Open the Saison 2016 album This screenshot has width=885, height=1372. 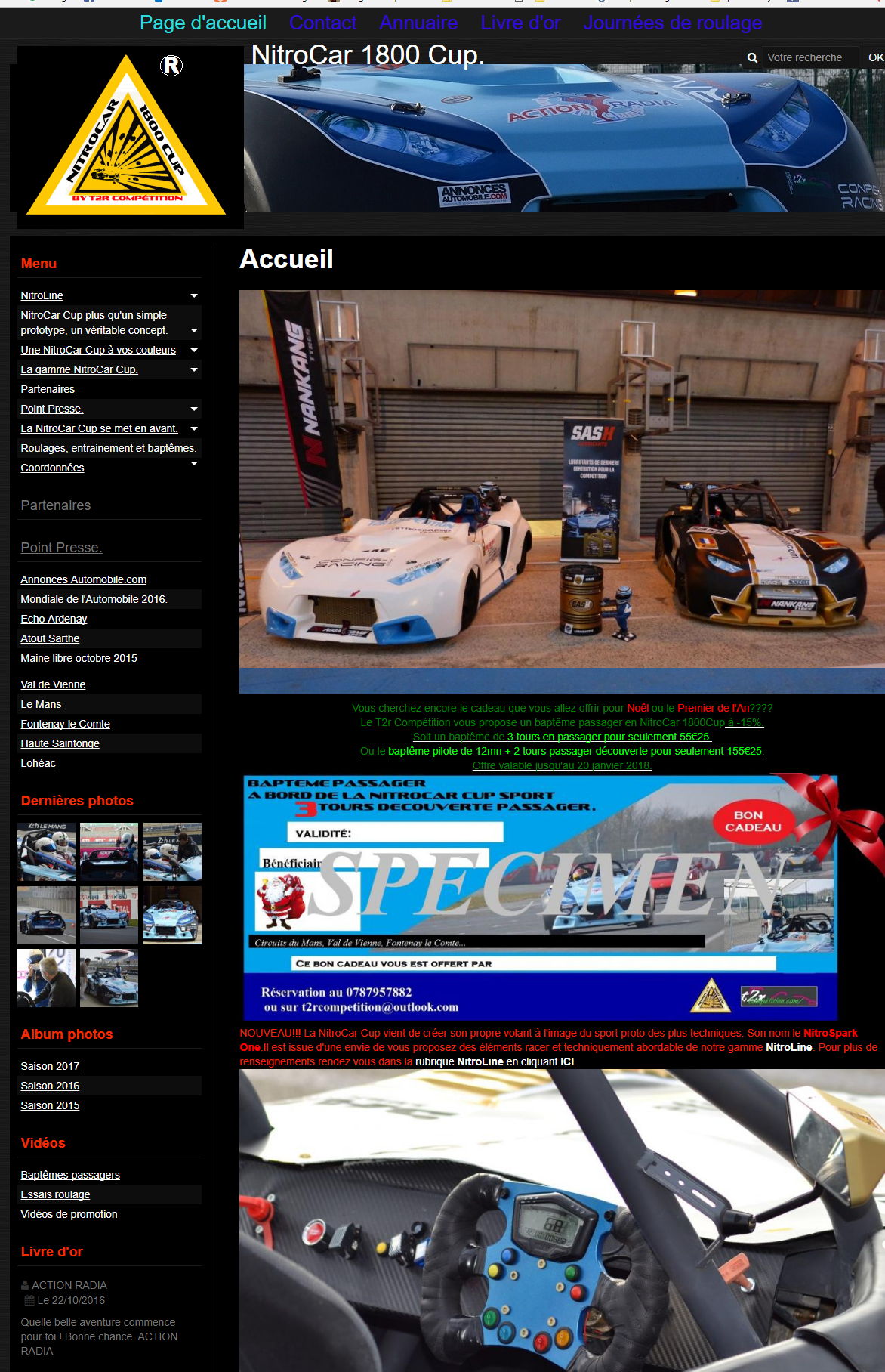[x=50, y=1086]
